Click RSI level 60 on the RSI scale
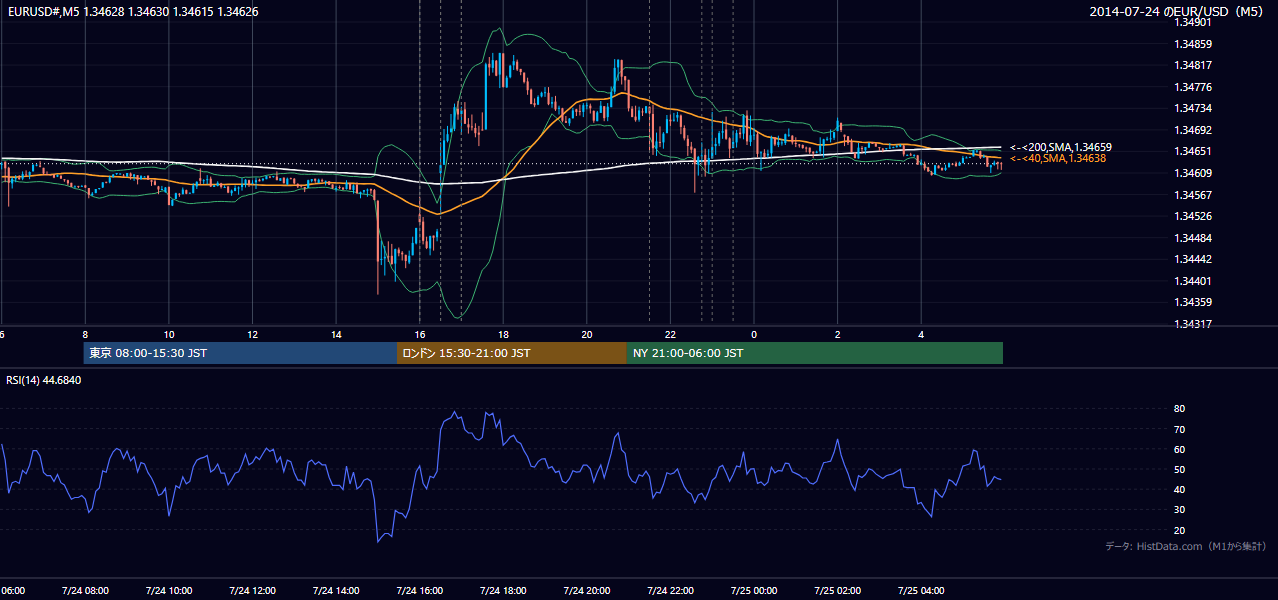The height and width of the screenshot is (600, 1278). point(1179,449)
